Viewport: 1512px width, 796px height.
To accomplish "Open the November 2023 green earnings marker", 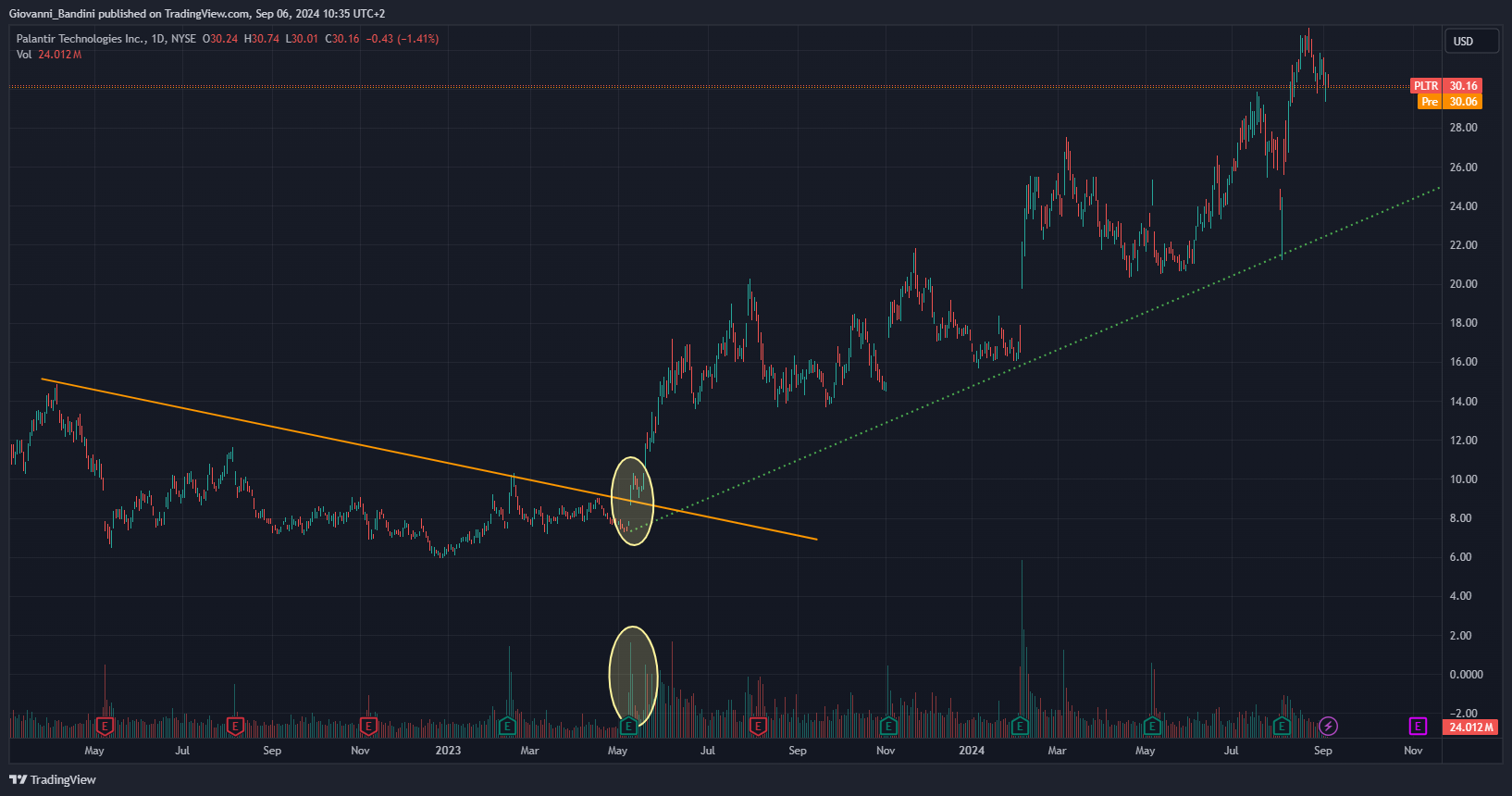I will (x=888, y=727).
